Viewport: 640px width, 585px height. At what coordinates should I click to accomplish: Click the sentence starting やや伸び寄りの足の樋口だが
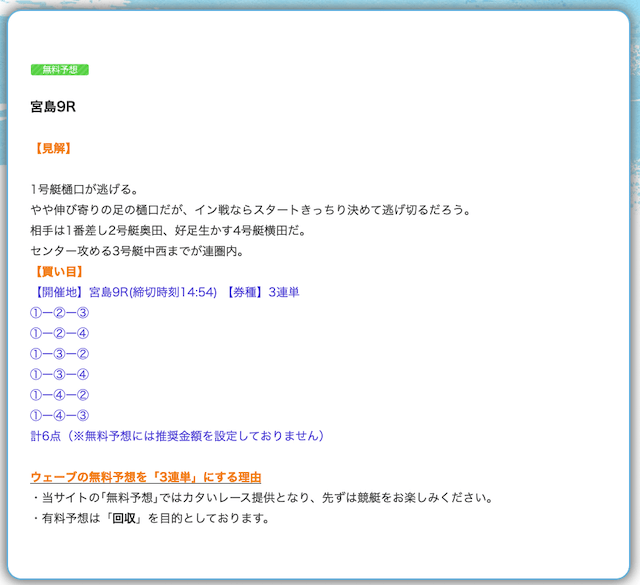[251, 210]
